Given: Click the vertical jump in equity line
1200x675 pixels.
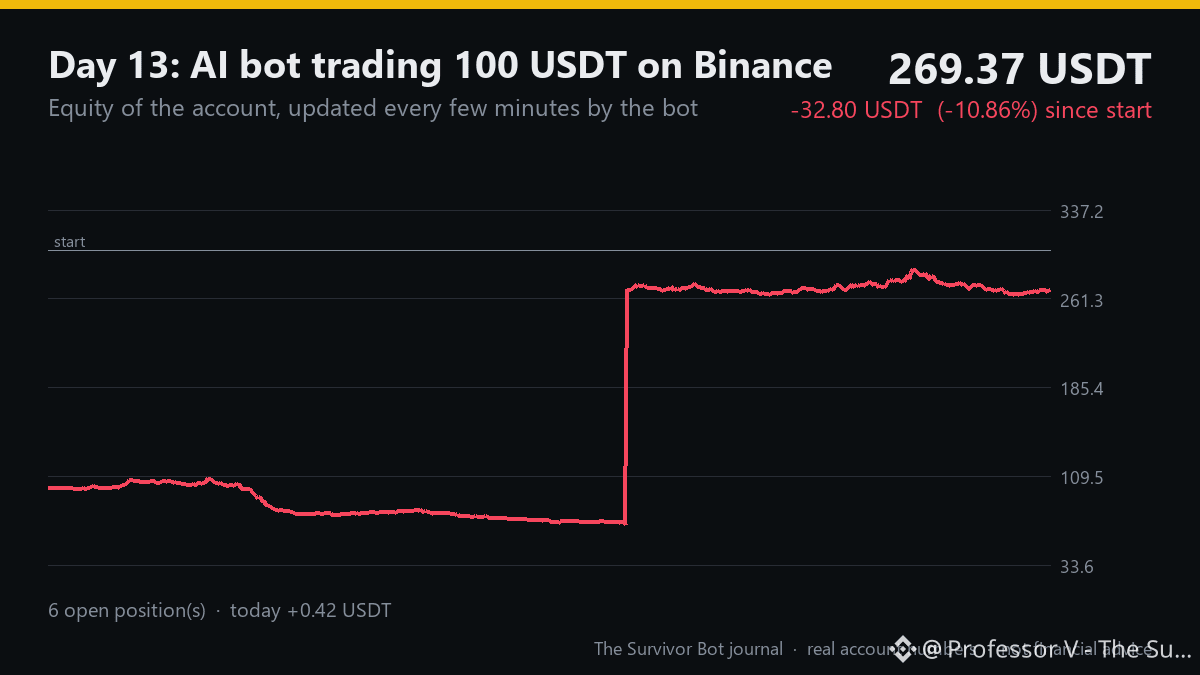Looking at the screenshot, I should click(x=626, y=405).
